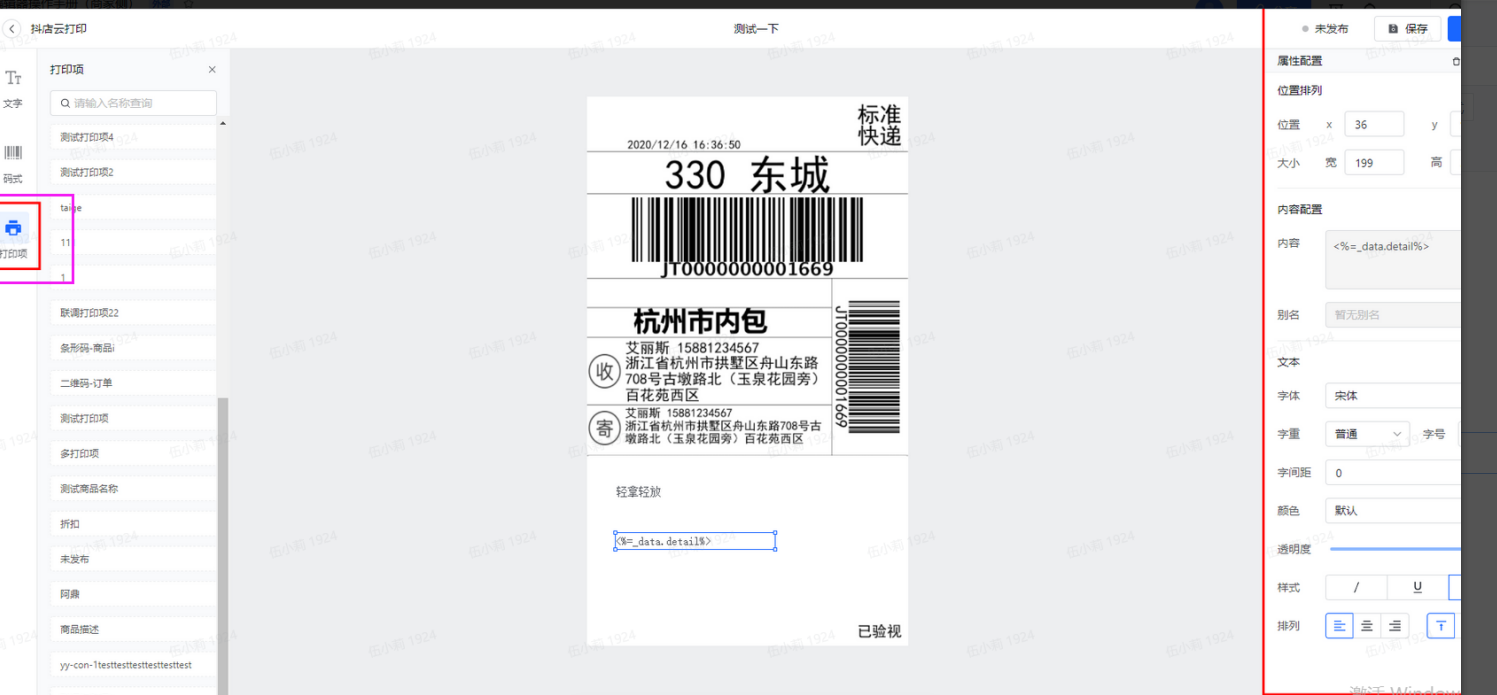Viewport: 1497px width, 695px height.
Task: Click the 保存 save button
Action: coord(1407,29)
